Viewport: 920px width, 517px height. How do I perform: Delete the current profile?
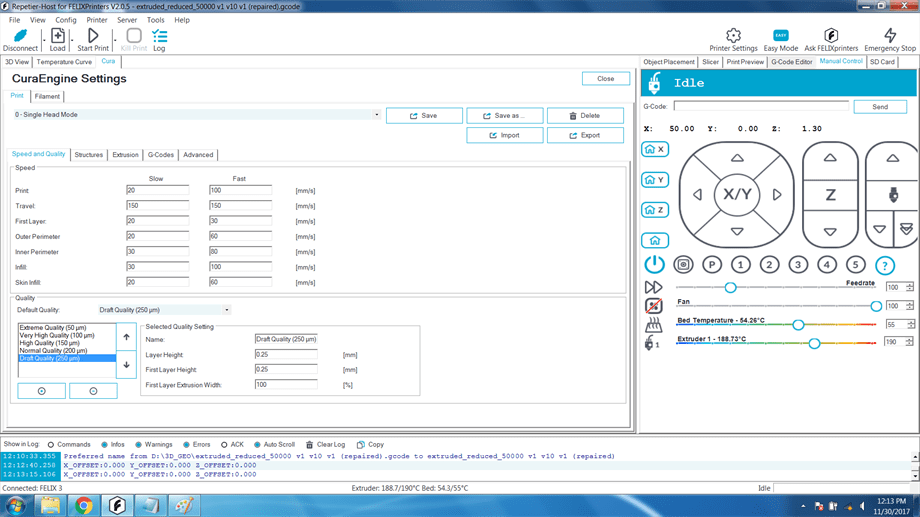585,116
